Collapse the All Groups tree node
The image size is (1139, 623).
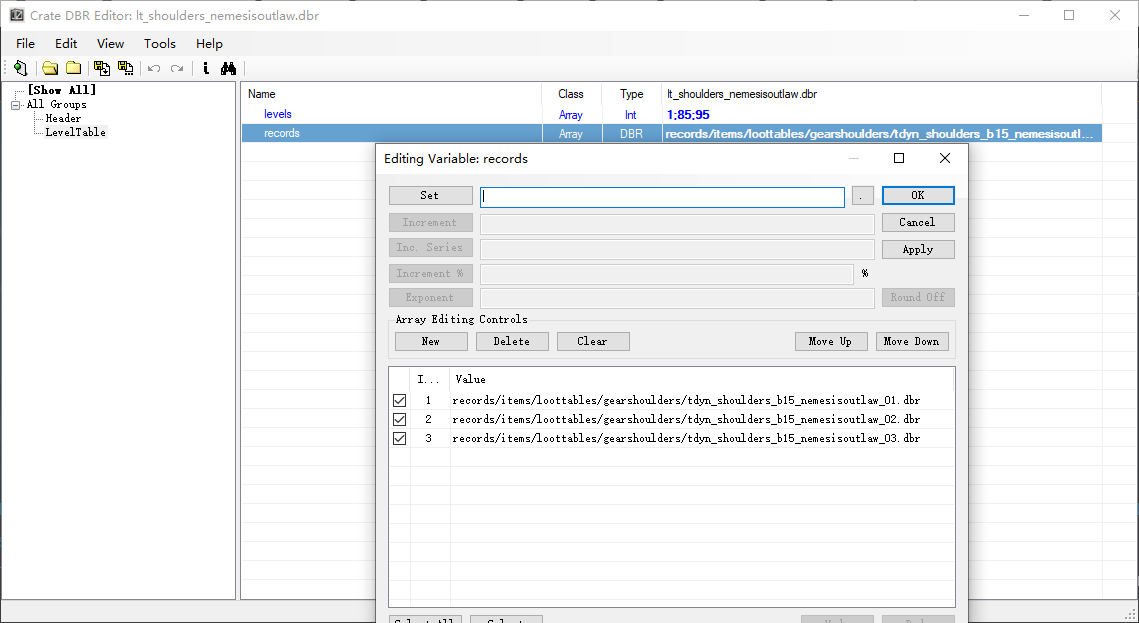point(15,105)
